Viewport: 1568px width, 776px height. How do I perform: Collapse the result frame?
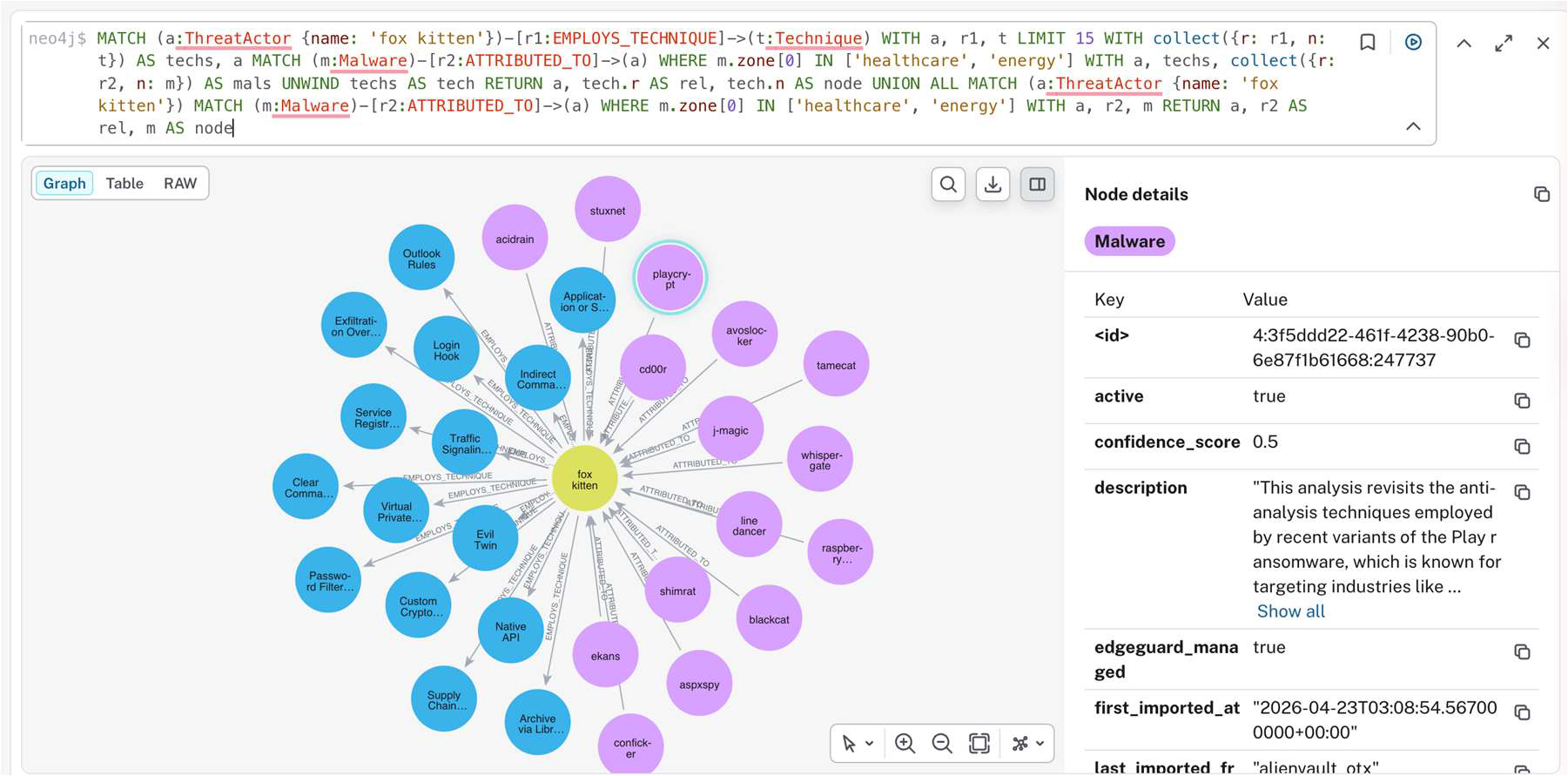click(1464, 43)
